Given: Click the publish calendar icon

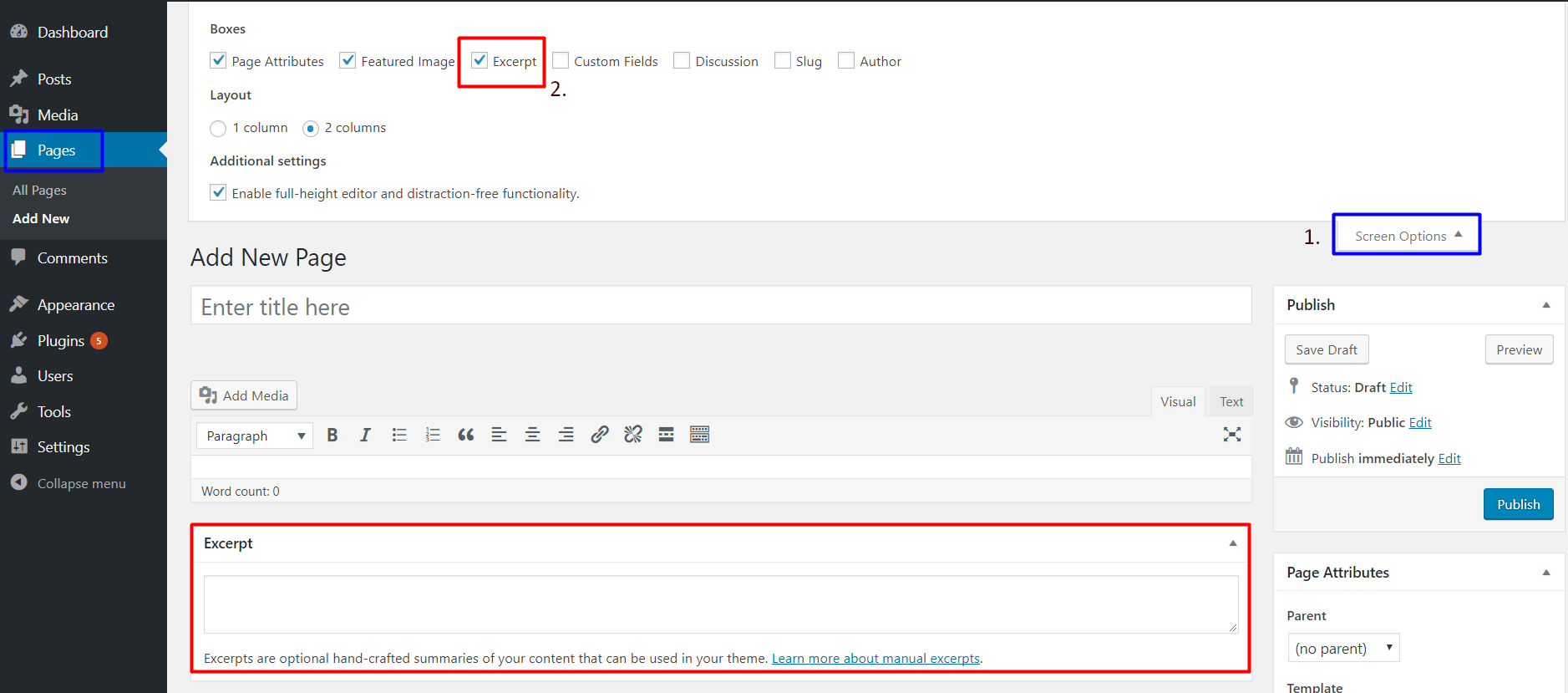Looking at the screenshot, I should point(1294,456).
